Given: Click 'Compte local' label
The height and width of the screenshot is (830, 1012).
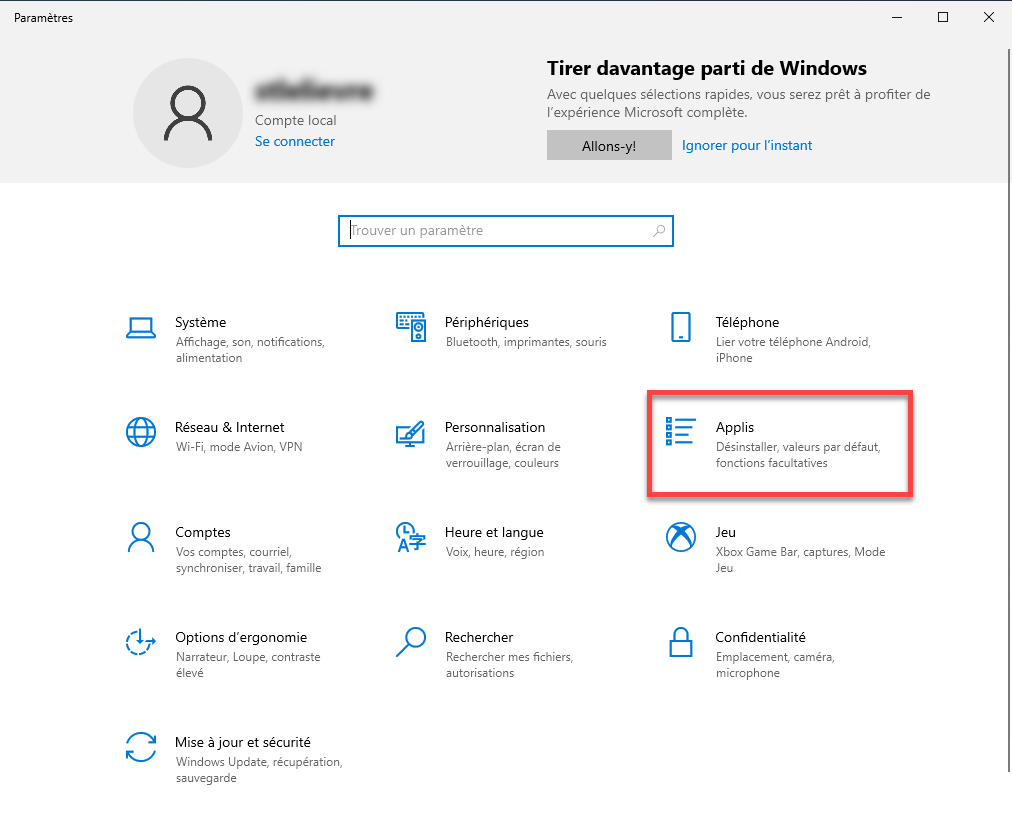Looking at the screenshot, I should point(296,120).
